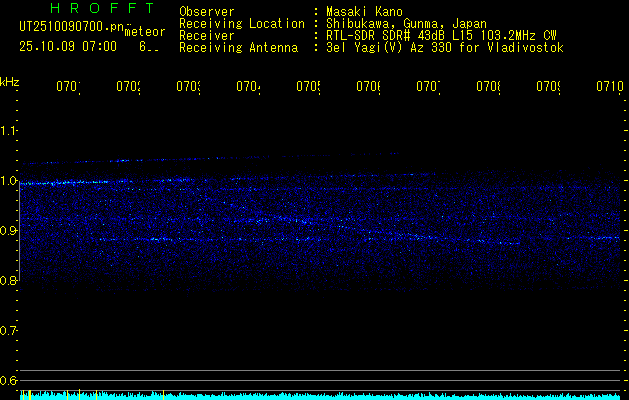629x400 pixels.
Task: Click the 1.1 frequency axis tick
Action: coord(9,131)
